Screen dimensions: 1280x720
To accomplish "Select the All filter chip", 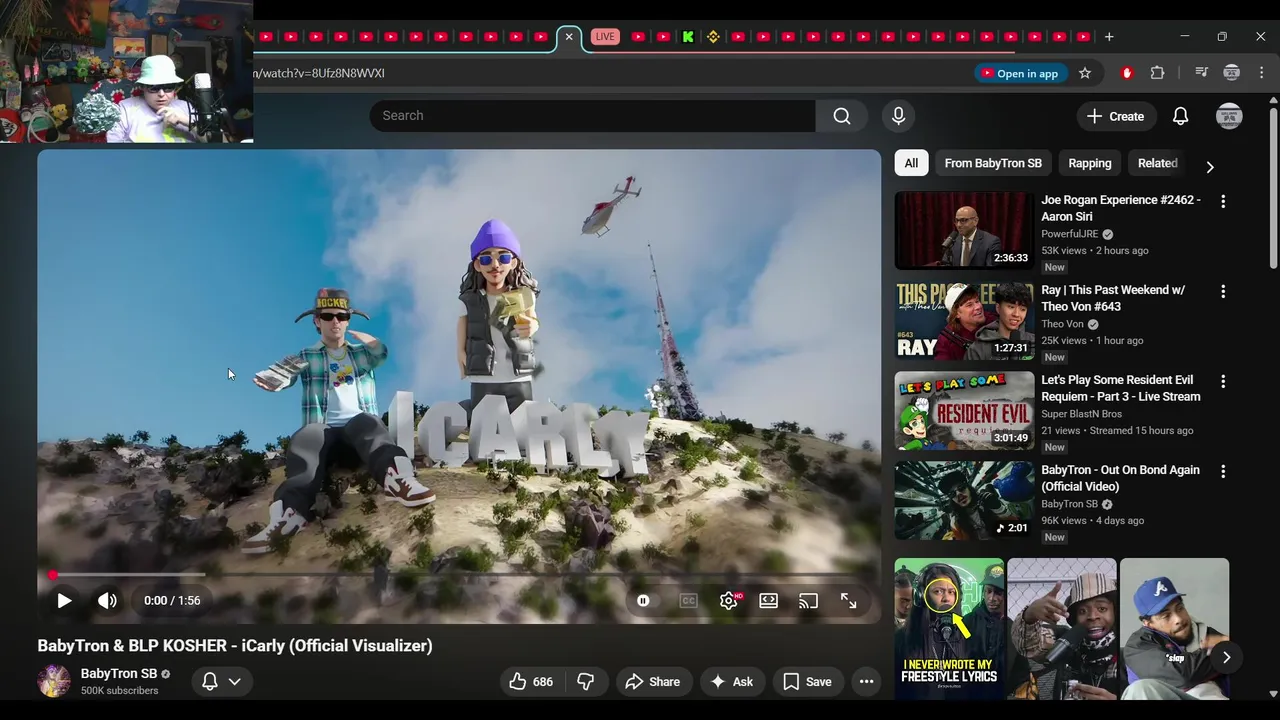I will pyautogui.click(x=911, y=163).
